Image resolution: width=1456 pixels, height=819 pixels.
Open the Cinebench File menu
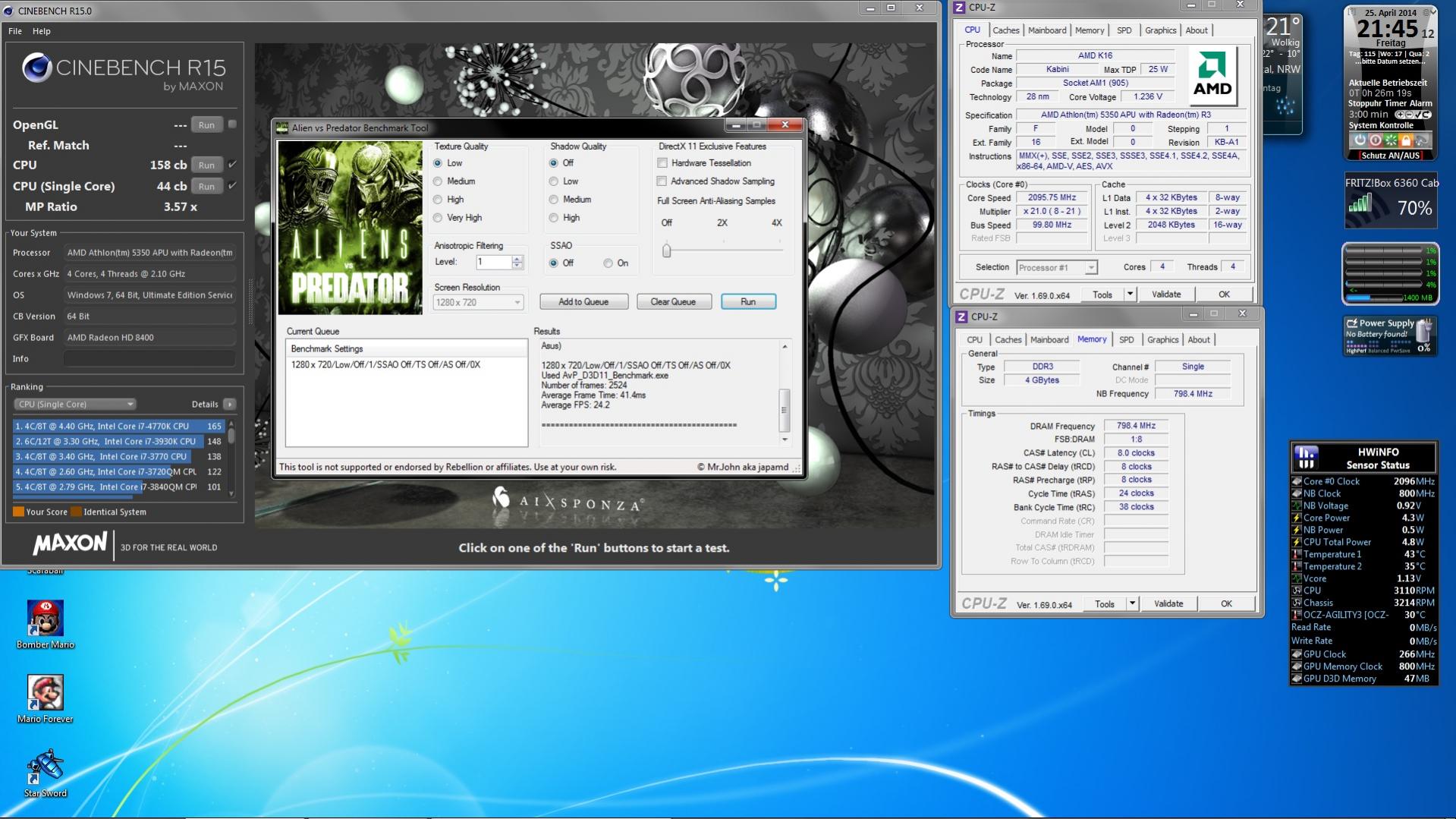point(15,31)
